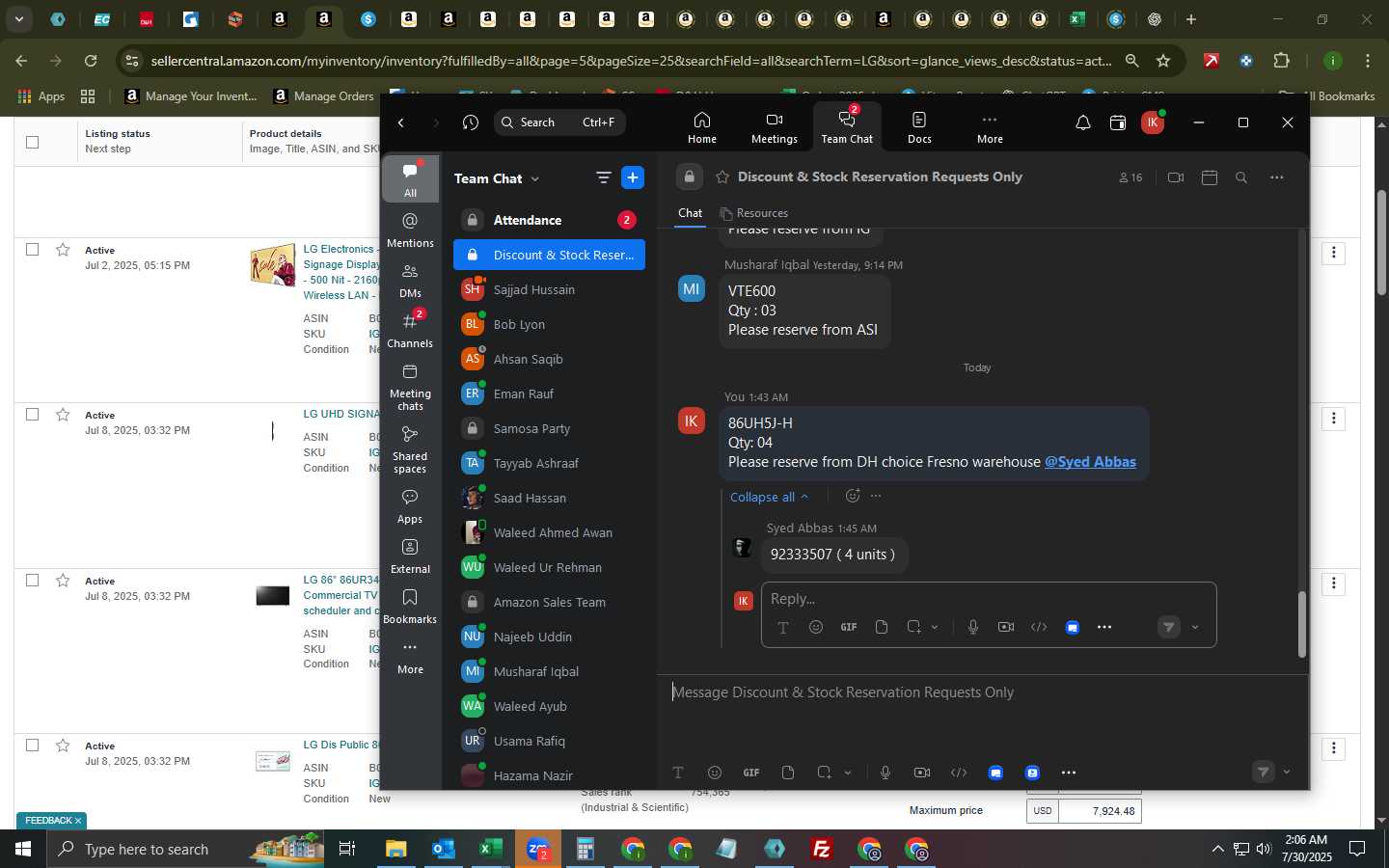Open Attendance channel
Screen dimensions: 1389x868
coord(549,220)
